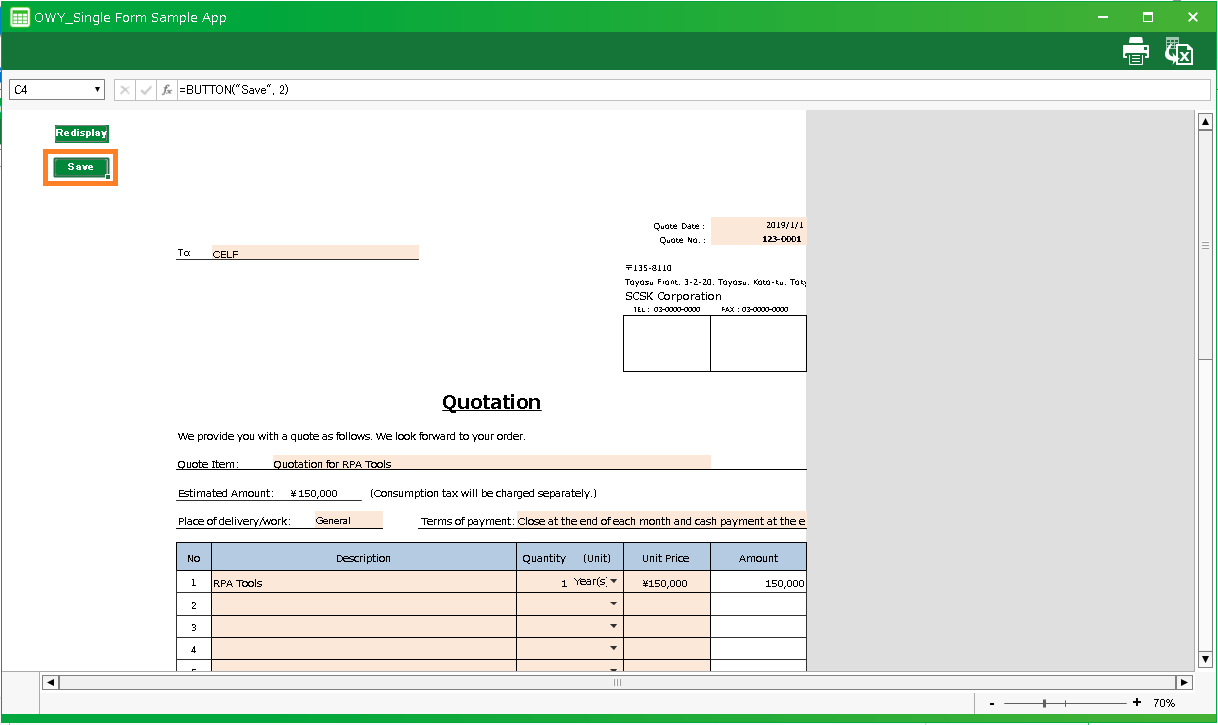The width and height of the screenshot is (1218, 725).
Task: Click the horizontal scrollbar right arrow
Action: [x=1184, y=682]
